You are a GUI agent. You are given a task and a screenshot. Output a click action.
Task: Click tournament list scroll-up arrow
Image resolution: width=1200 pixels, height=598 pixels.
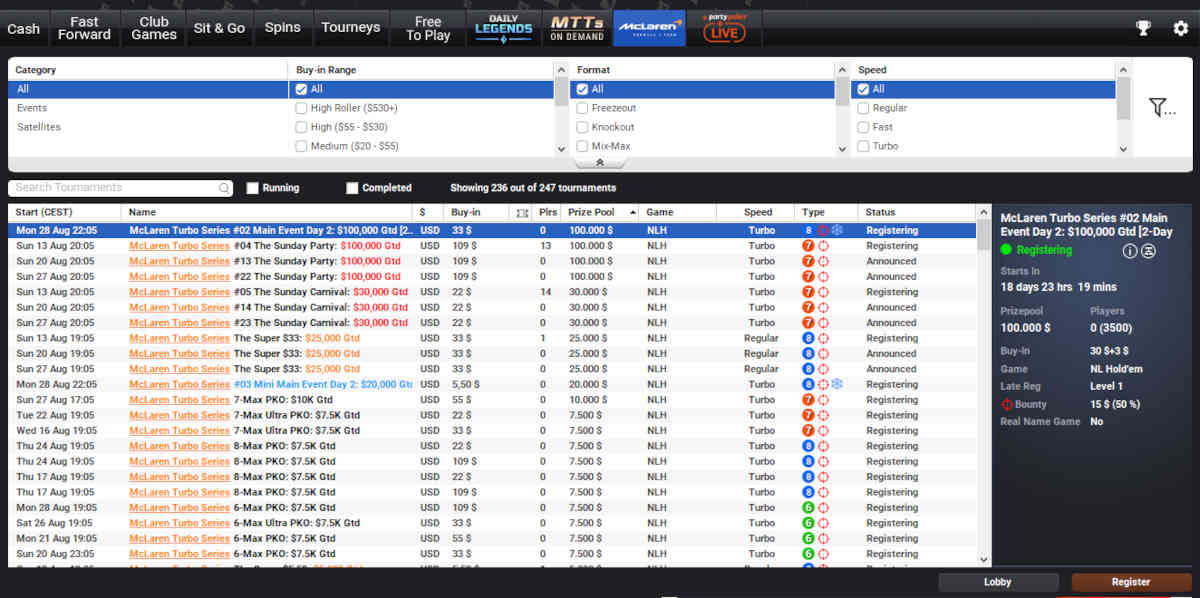[984, 212]
